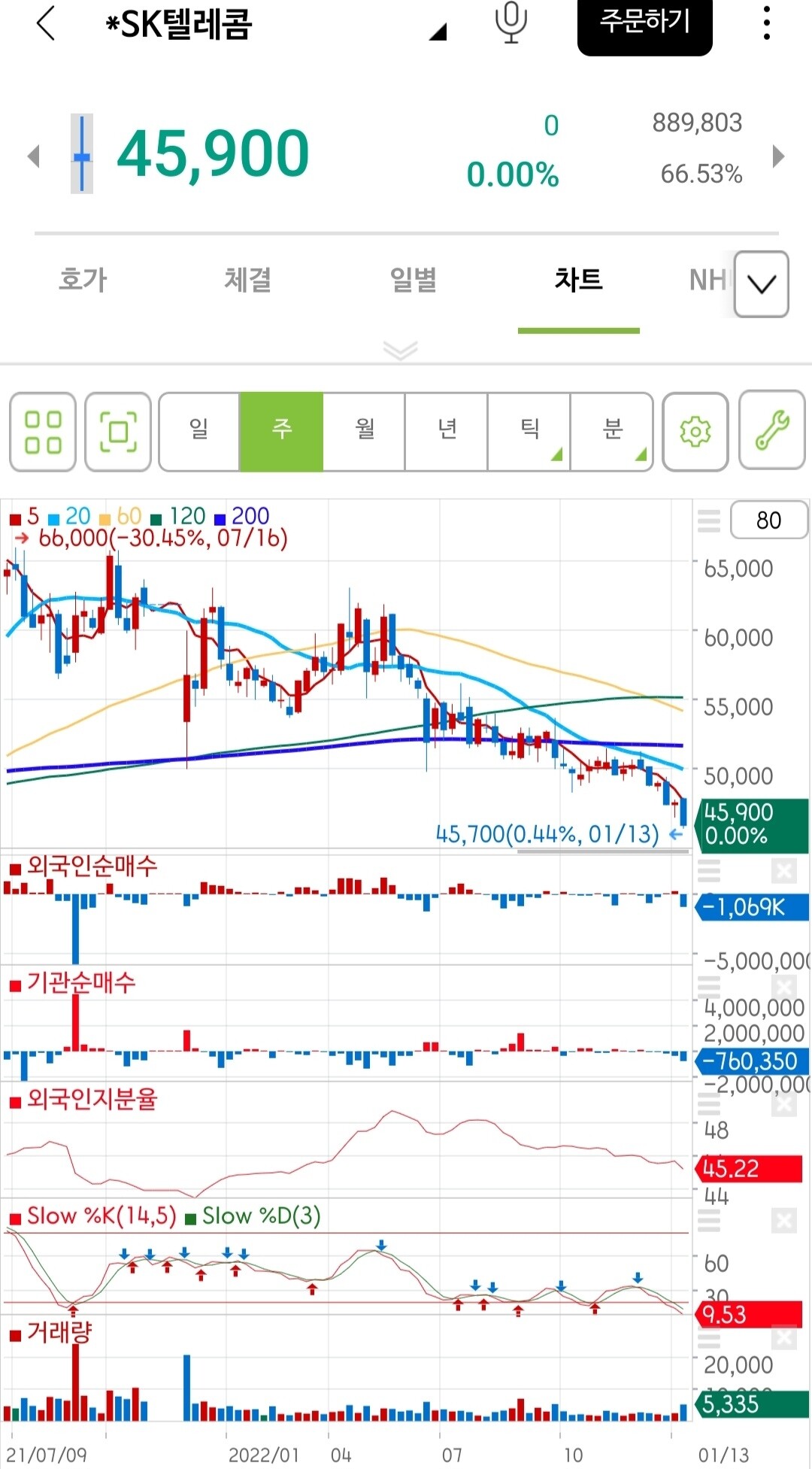Open the 분 minute interval dropdown
The width and height of the screenshot is (812, 1469).
(612, 432)
